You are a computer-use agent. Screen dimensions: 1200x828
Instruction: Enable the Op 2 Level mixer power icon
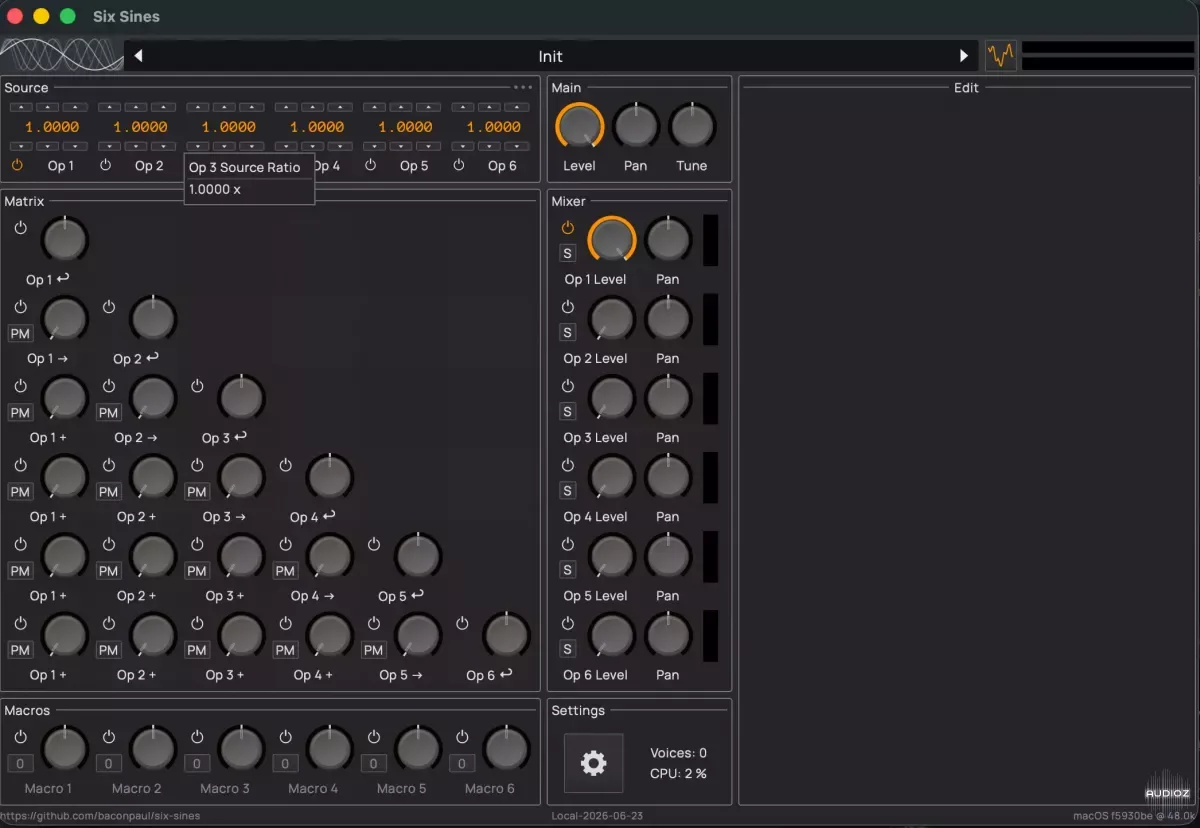(568, 306)
